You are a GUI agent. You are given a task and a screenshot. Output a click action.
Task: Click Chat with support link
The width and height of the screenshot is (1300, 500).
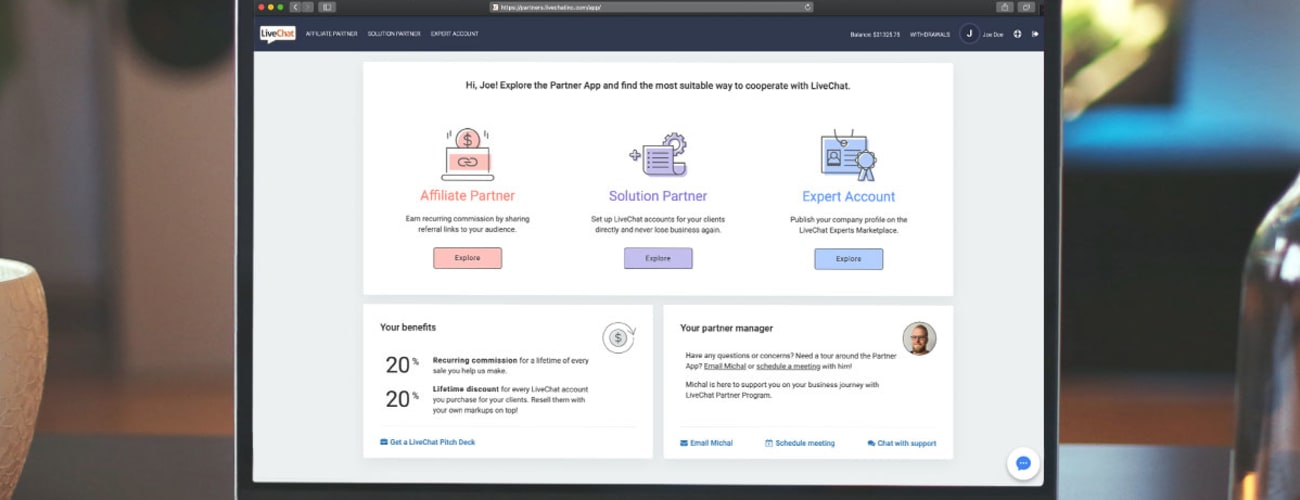point(902,443)
